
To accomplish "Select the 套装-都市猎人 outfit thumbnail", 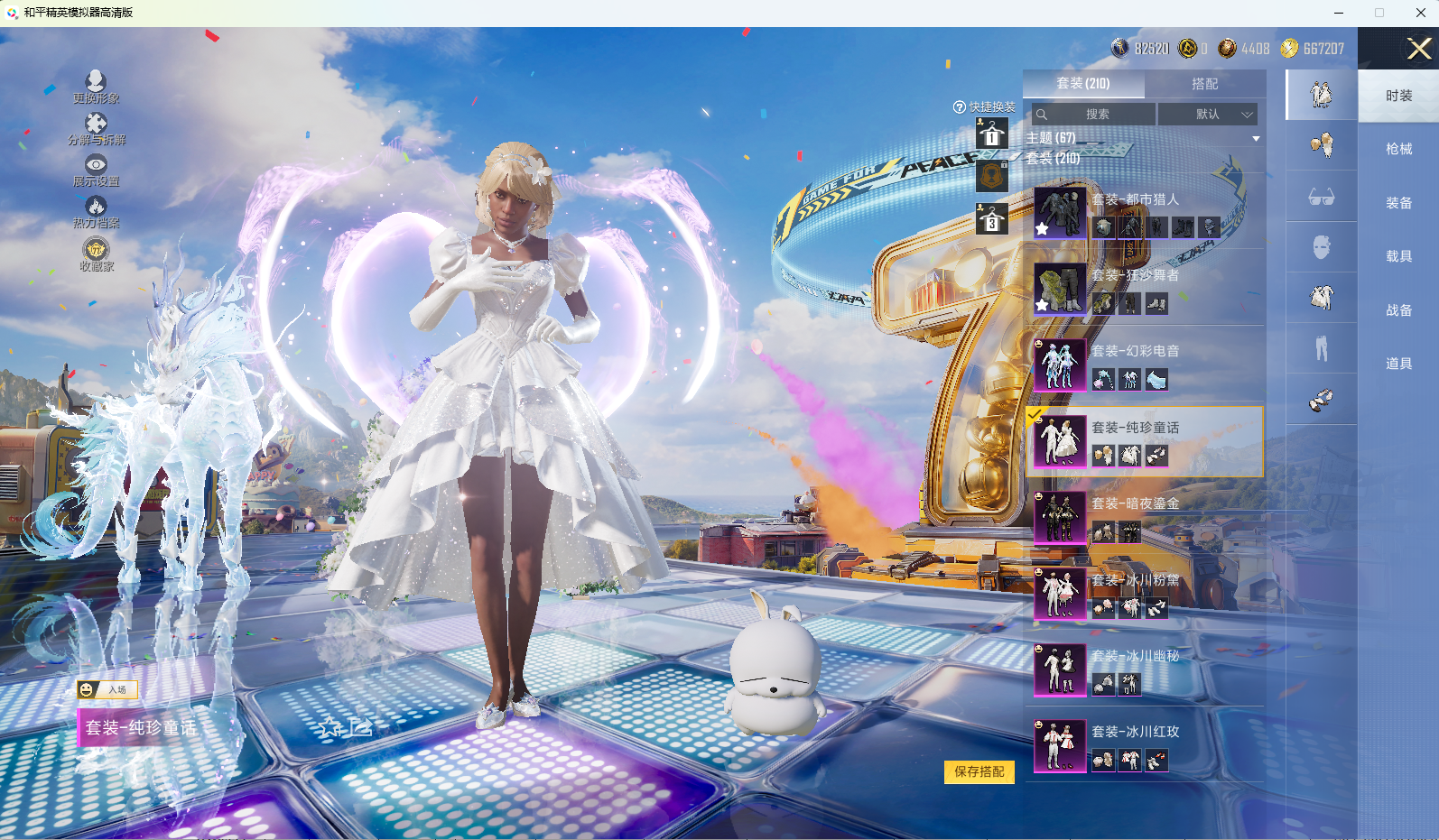I will pyautogui.click(x=1060, y=213).
